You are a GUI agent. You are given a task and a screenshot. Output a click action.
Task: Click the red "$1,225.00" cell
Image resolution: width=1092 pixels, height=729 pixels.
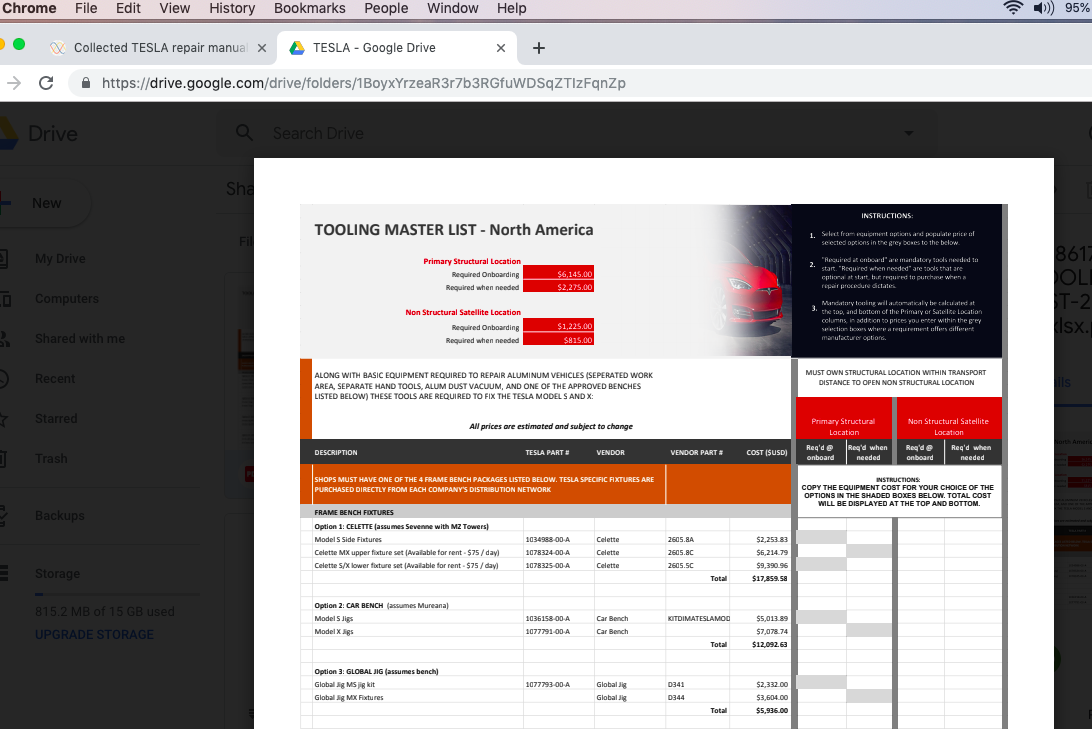(x=559, y=326)
